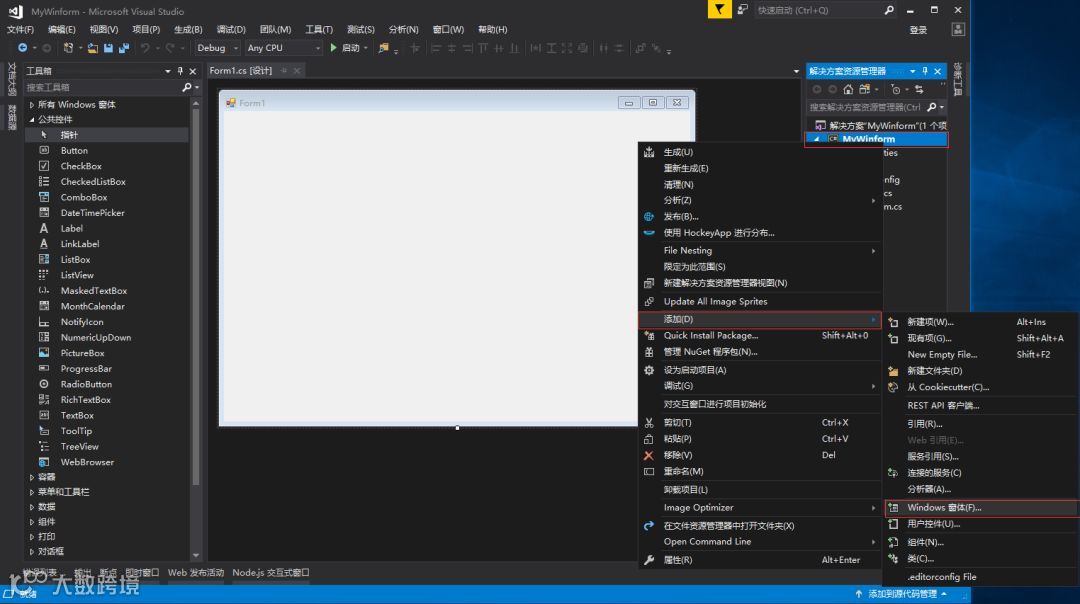Open the Debug configuration dropdown

[216, 48]
